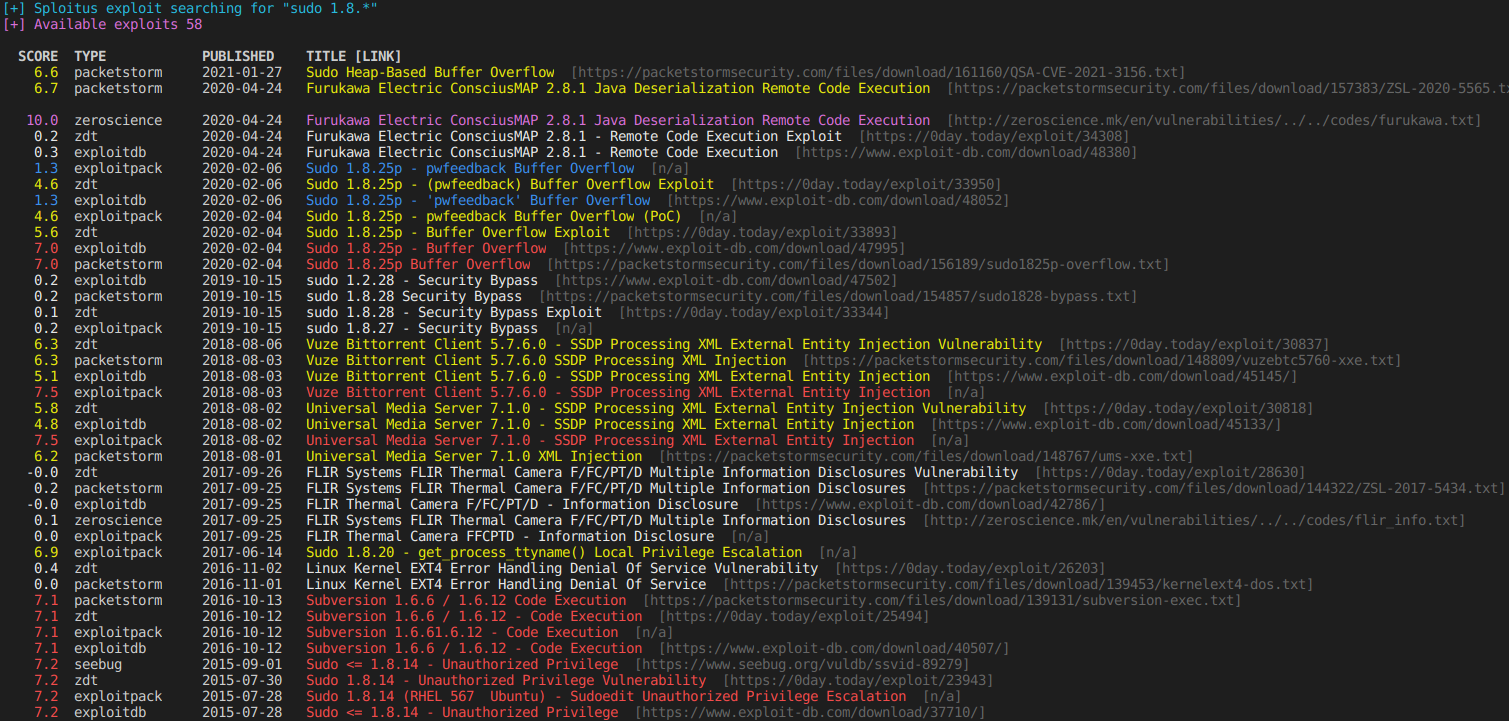Click the SCORE column header

click(38, 56)
